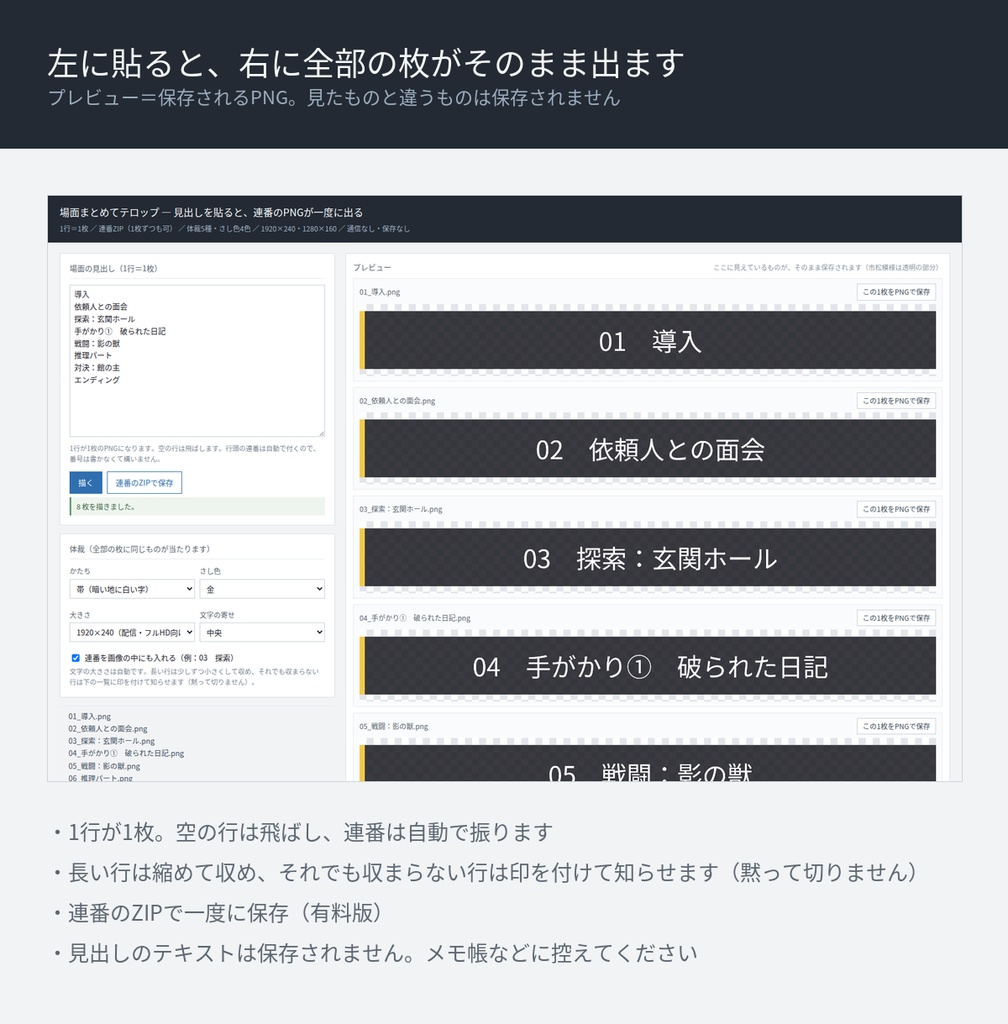The image size is (1008, 1024).
Task: Click 03_探索：玄関ホール.png in the file list below settings
Action: point(112,741)
